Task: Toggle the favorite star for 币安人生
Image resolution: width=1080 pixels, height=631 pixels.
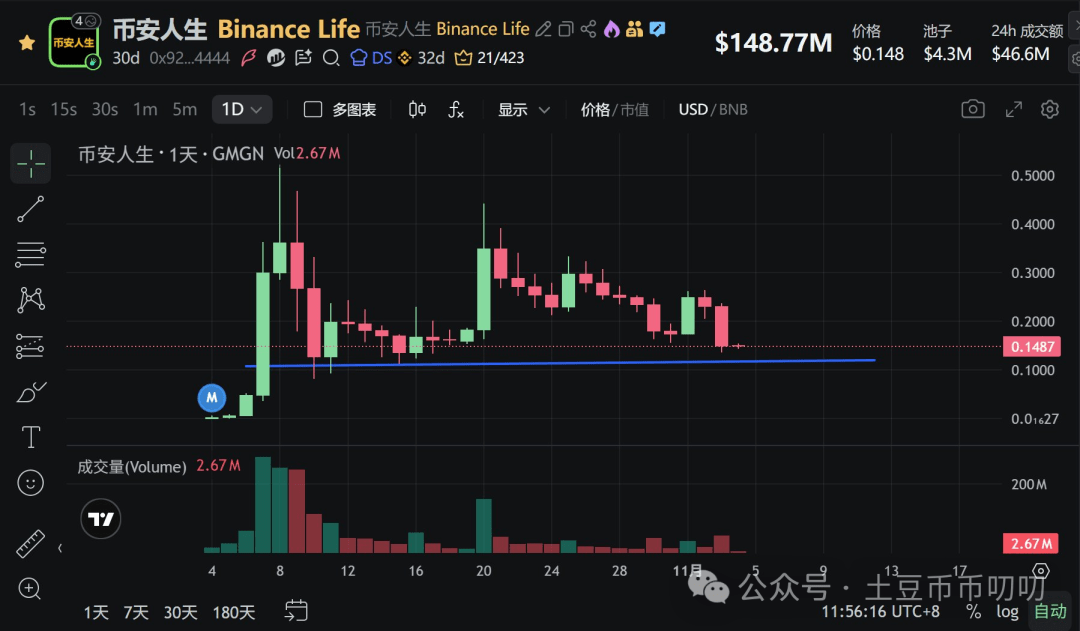Action: click(x=27, y=43)
